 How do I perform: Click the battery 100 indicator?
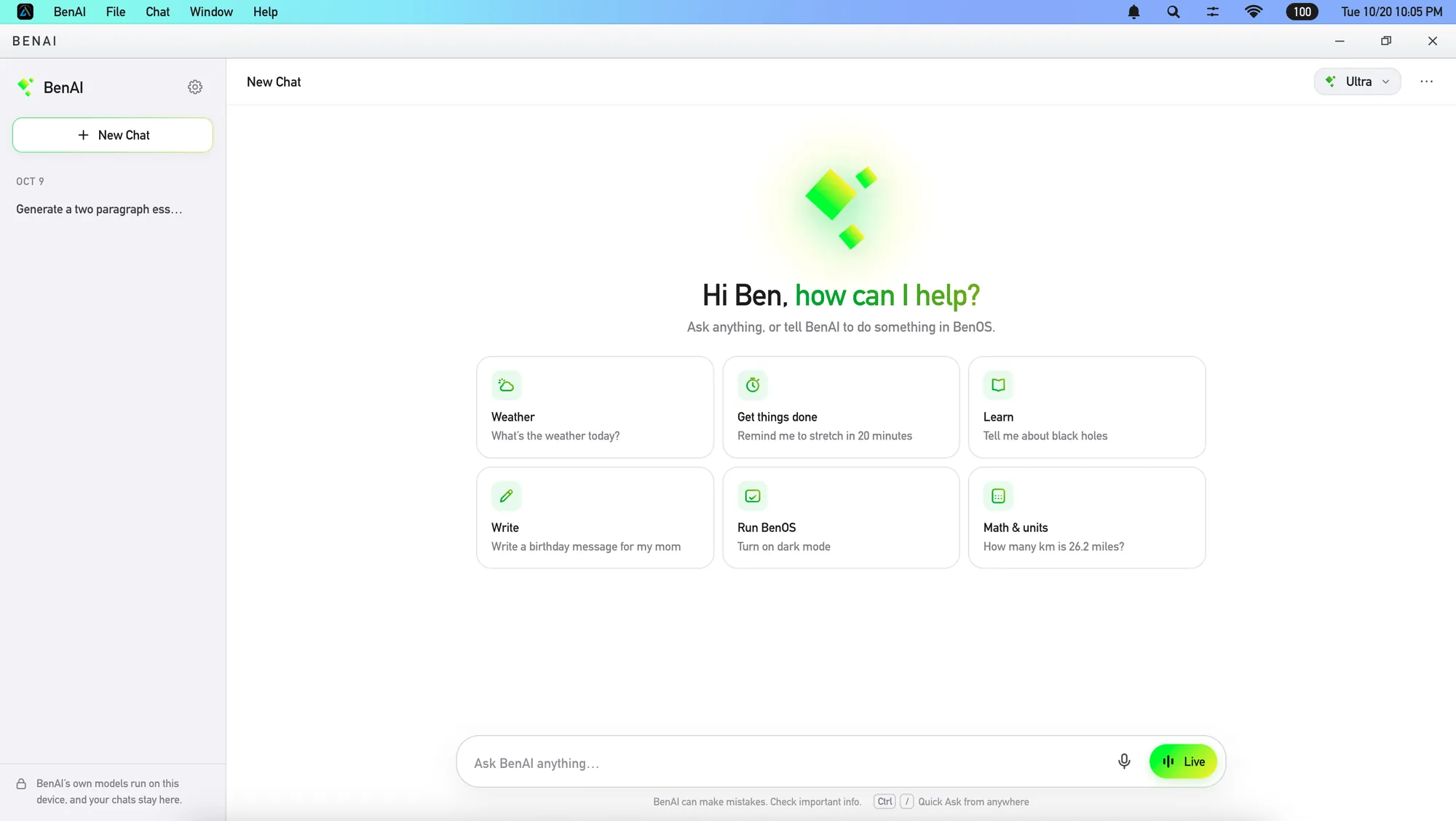(1302, 12)
